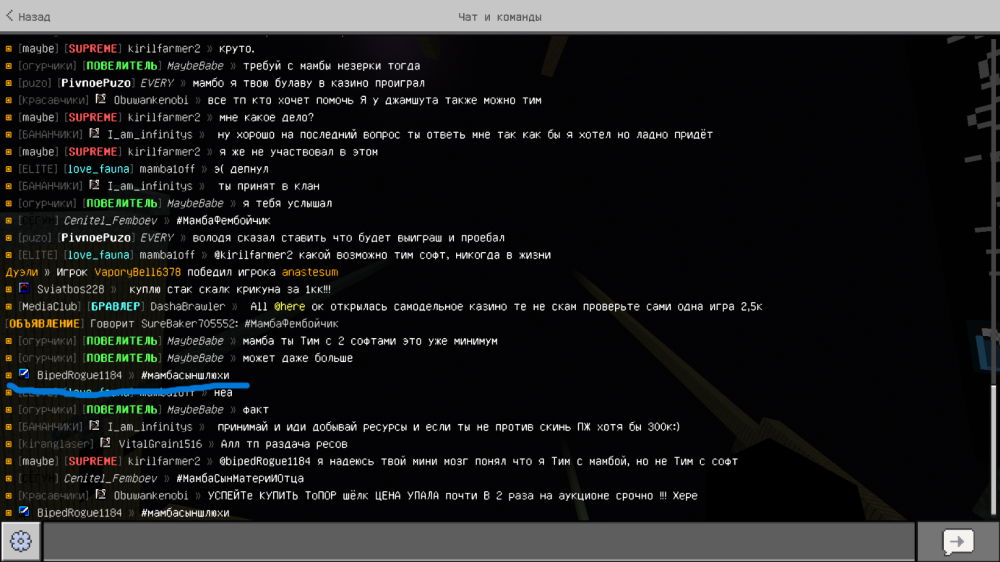Click first Cenitel_Femboev '#МамбаФембойчик' name
This screenshot has height=562, width=1000.
pos(110,221)
